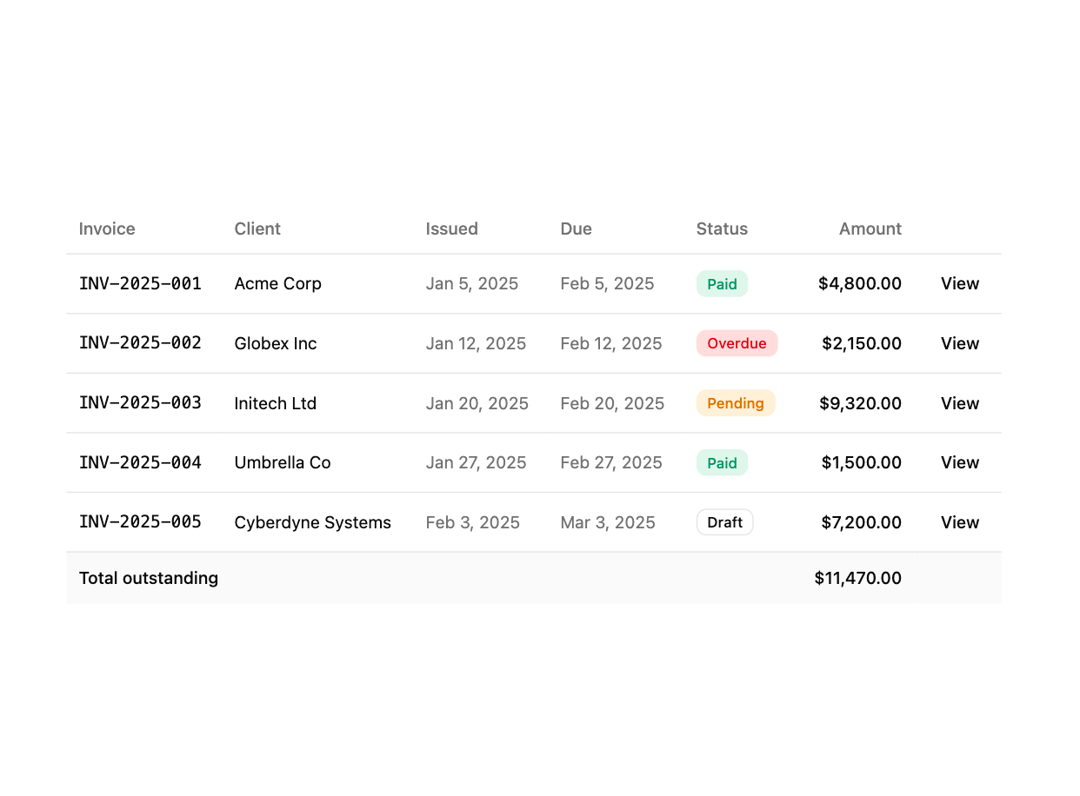Click the Invoice column header
Image resolution: width=1080 pixels, height=796 pixels.
[x=107, y=229]
